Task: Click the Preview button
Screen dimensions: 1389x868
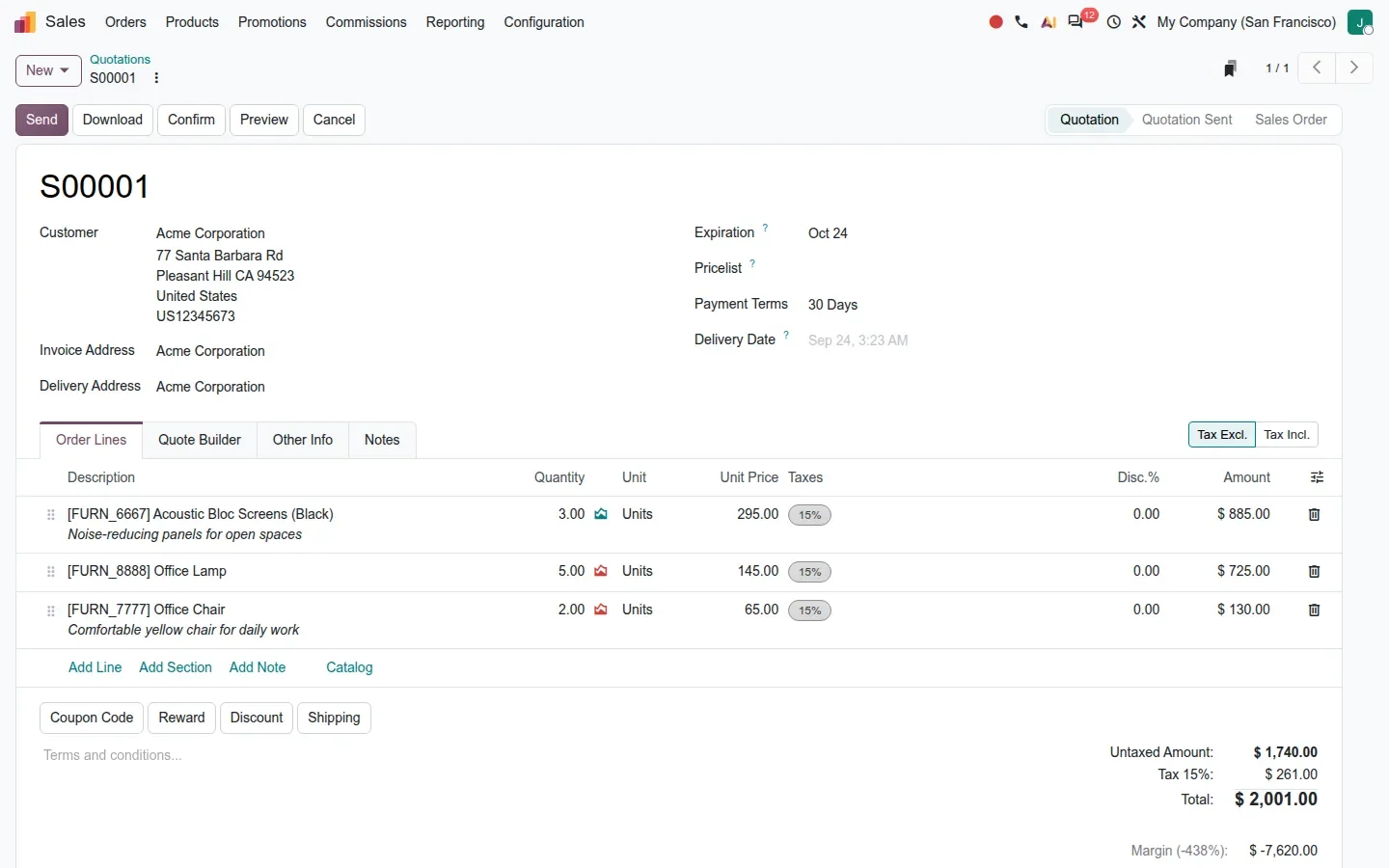Action: [264, 120]
